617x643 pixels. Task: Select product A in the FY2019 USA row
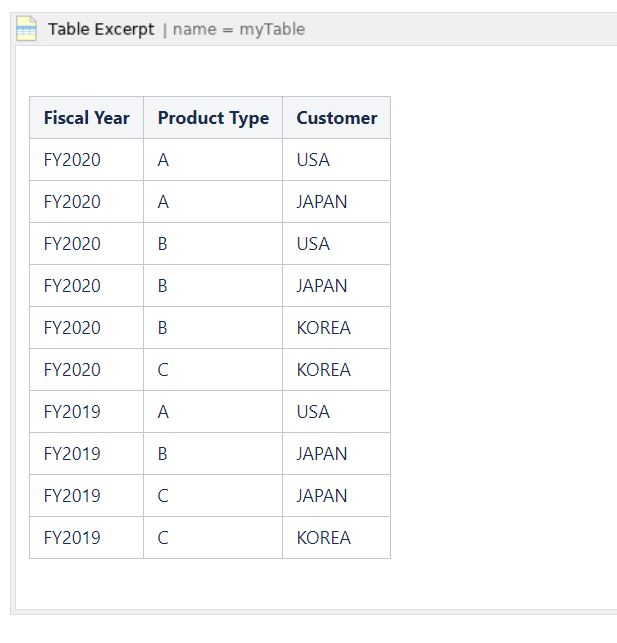tap(163, 411)
